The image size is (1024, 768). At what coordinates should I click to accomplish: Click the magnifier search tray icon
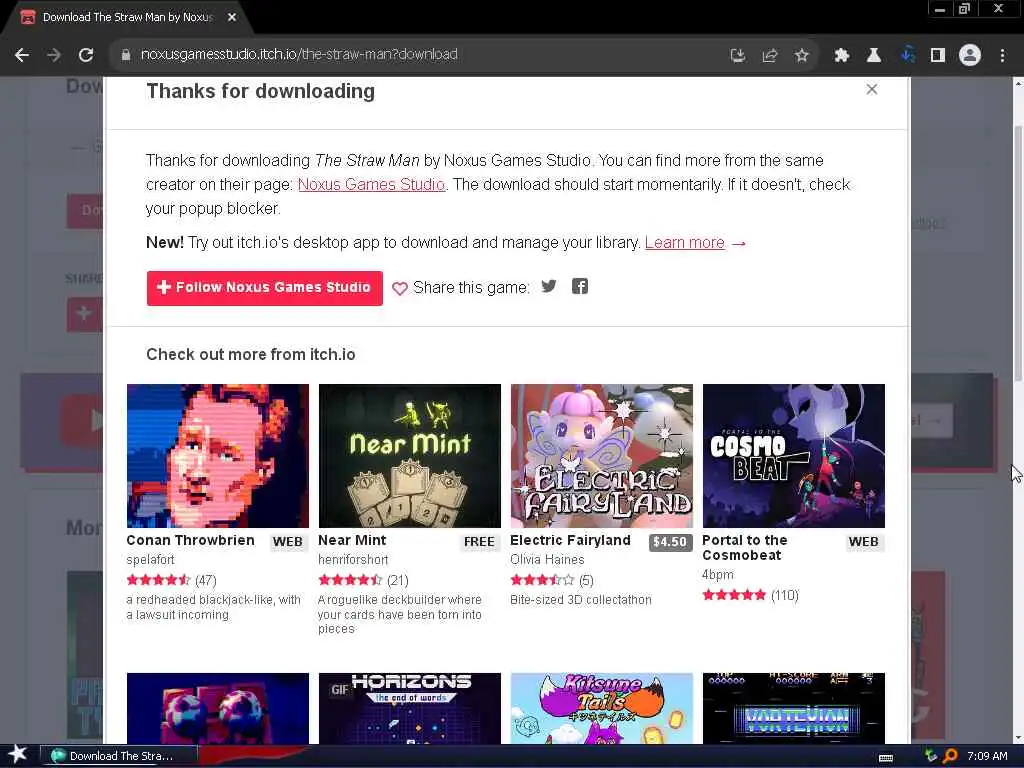(950, 756)
